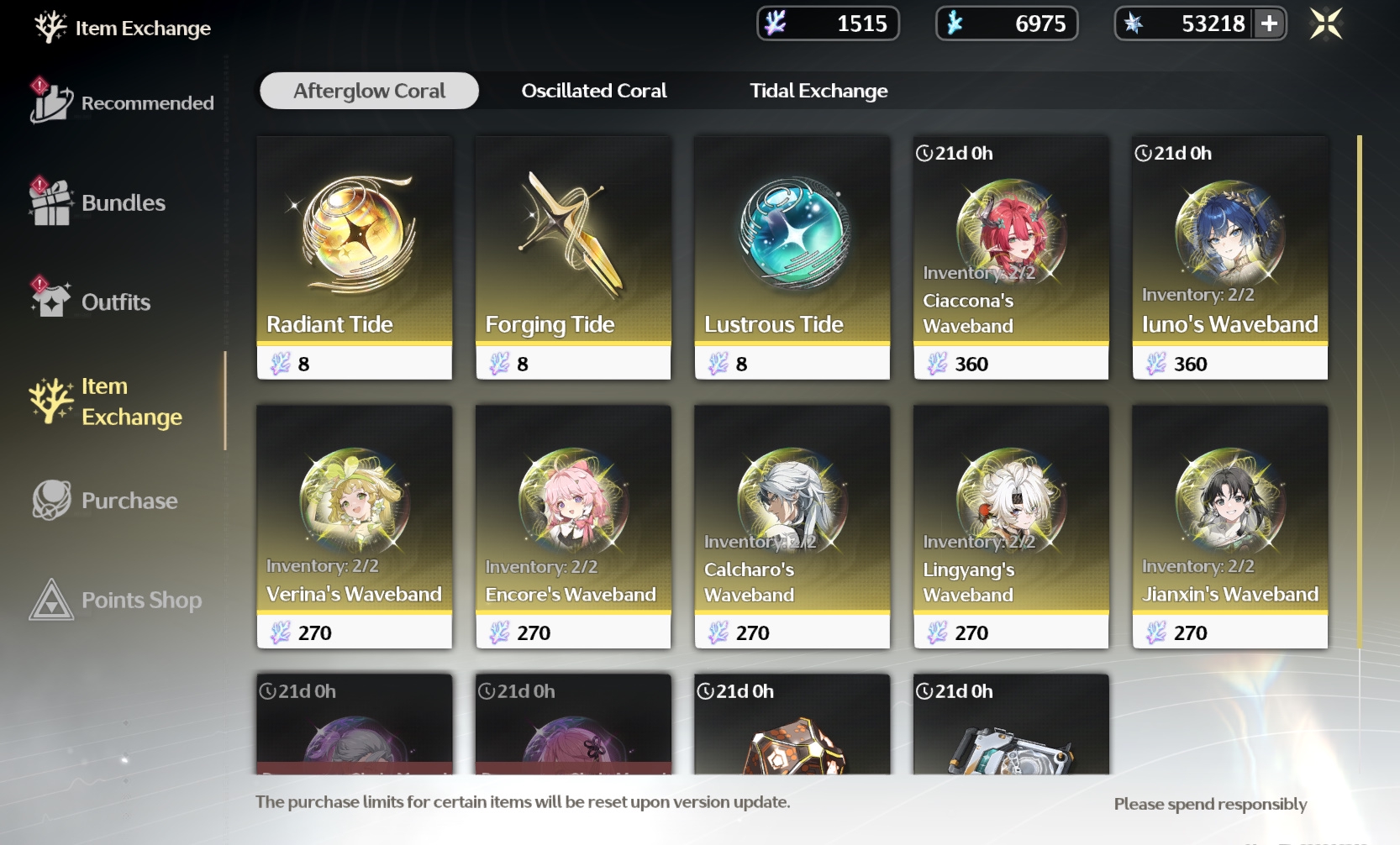Viewport: 1400px width, 845px height.
Task: Switch to the Tidal Exchange tab
Action: tap(818, 91)
